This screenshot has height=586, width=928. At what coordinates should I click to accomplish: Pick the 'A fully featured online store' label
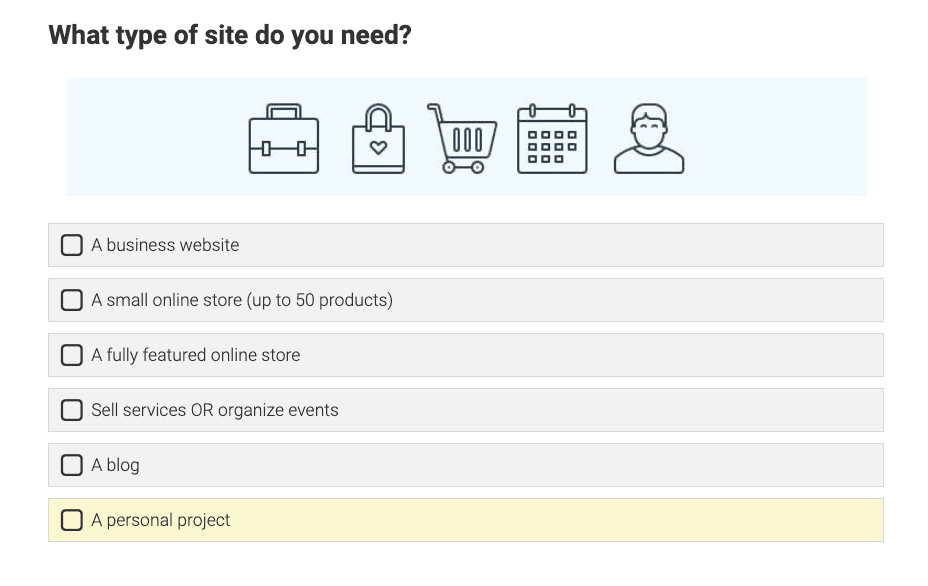[195, 355]
